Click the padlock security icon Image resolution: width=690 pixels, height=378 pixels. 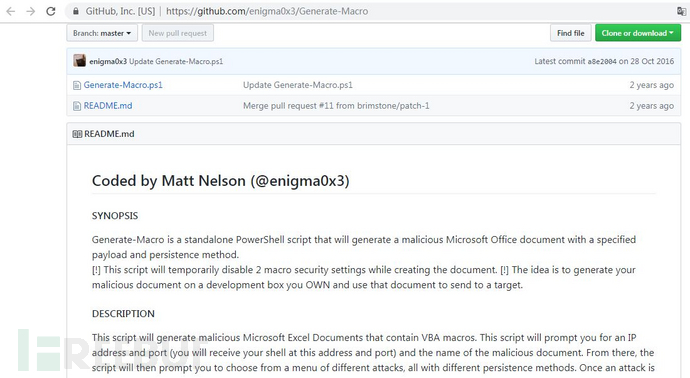76,11
